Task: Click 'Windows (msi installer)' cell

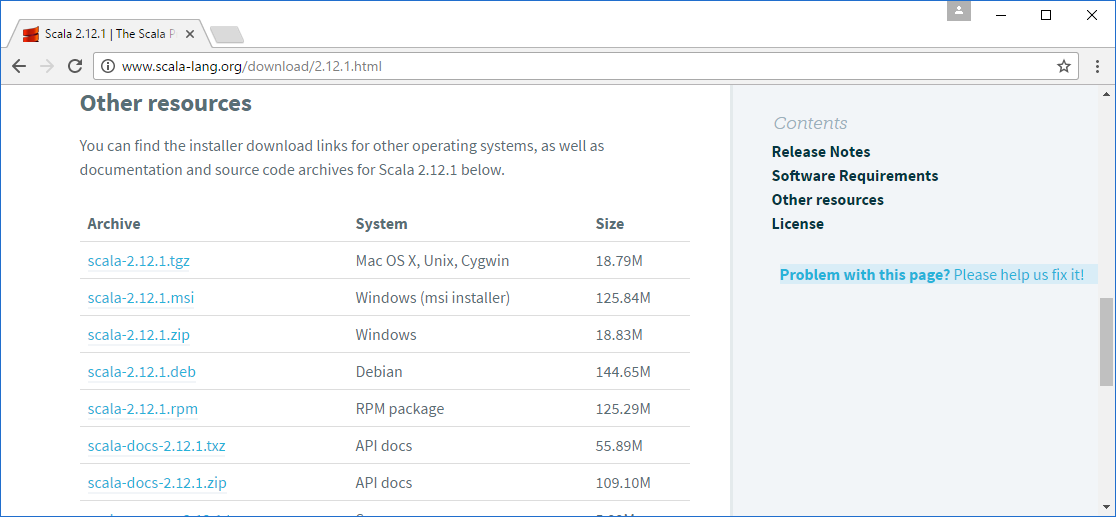Action: click(433, 298)
